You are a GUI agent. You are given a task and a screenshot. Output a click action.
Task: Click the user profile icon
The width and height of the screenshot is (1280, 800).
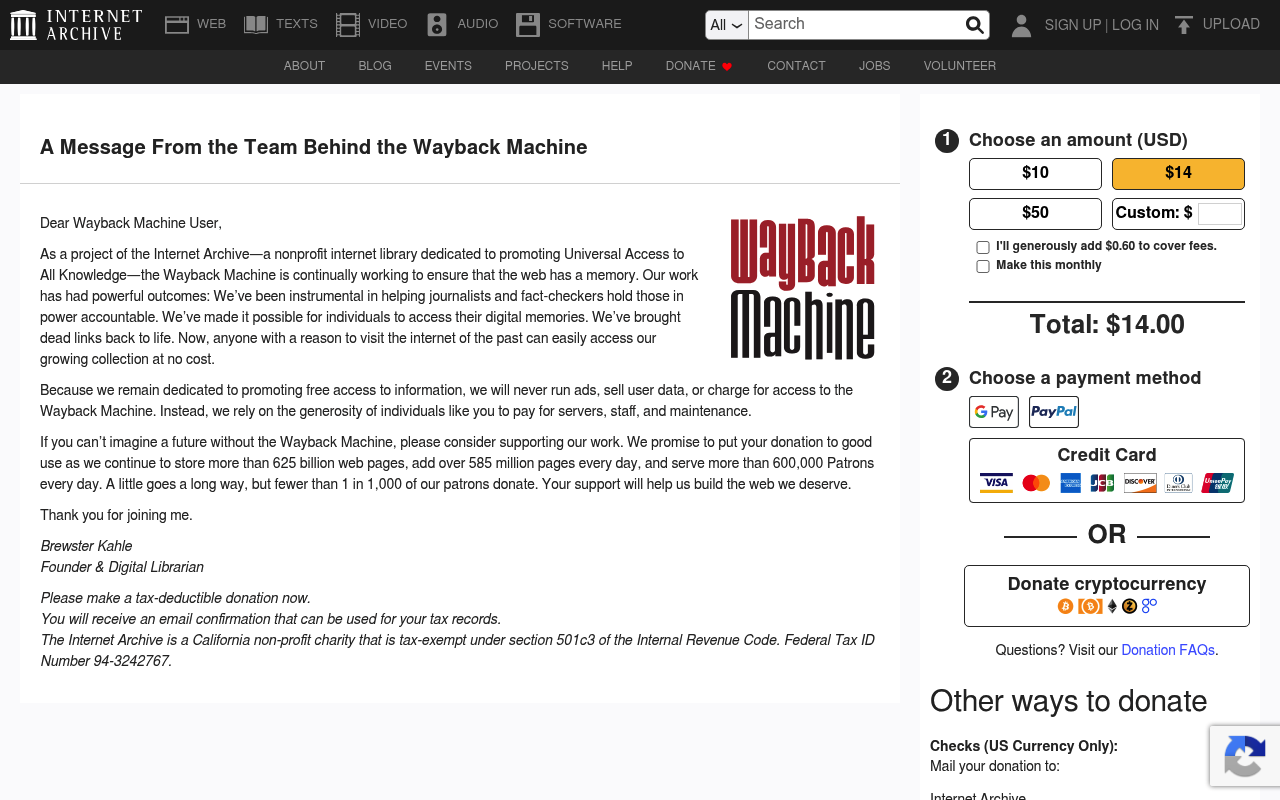(x=1021, y=25)
